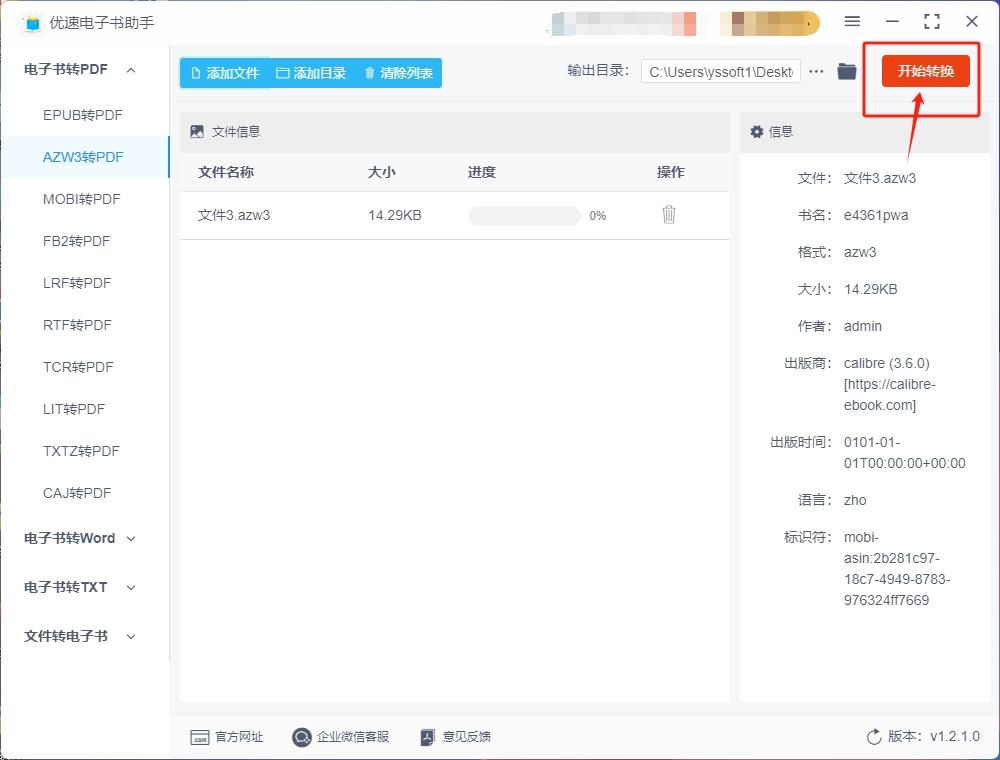Click the book name value e4361pwa
Image resolution: width=1000 pixels, height=760 pixels.
pyautogui.click(x=876, y=216)
